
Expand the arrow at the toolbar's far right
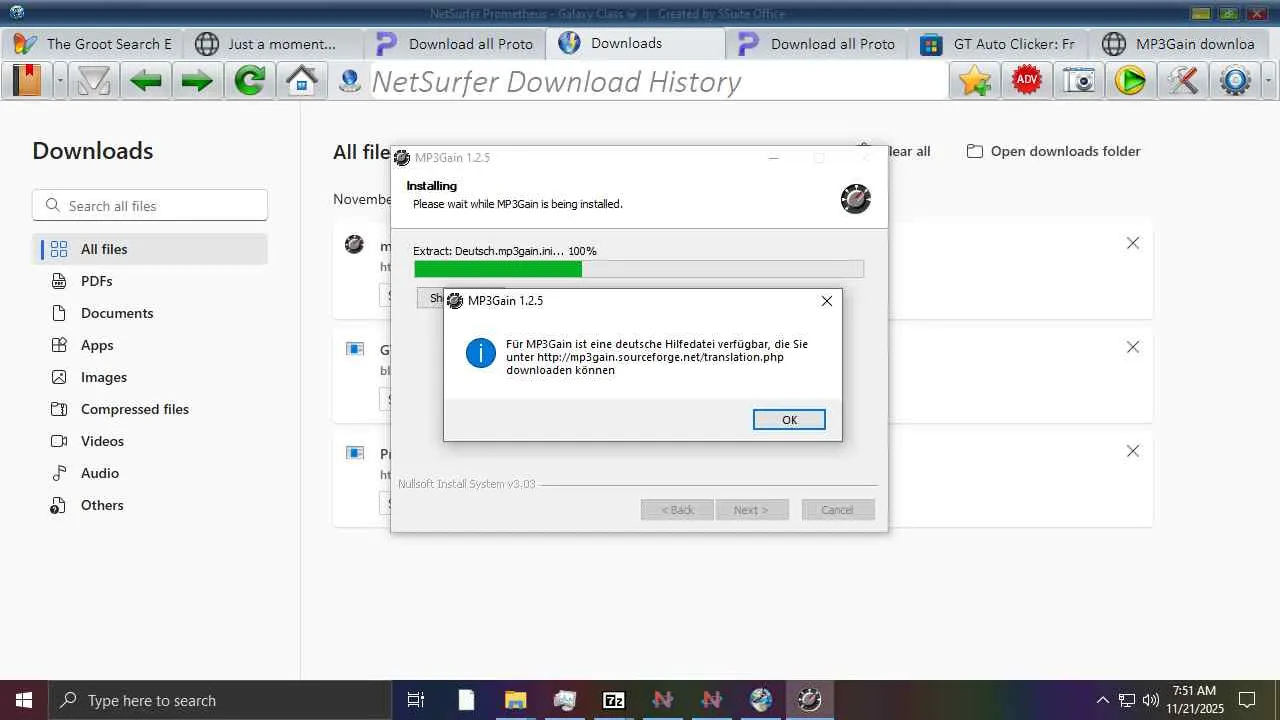pos(1270,81)
